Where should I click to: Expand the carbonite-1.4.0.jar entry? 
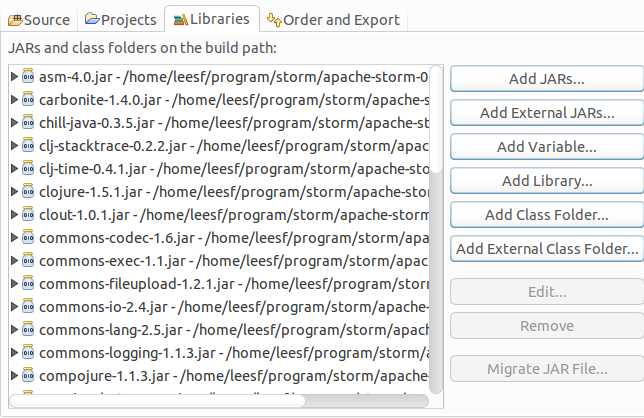click(x=14, y=99)
